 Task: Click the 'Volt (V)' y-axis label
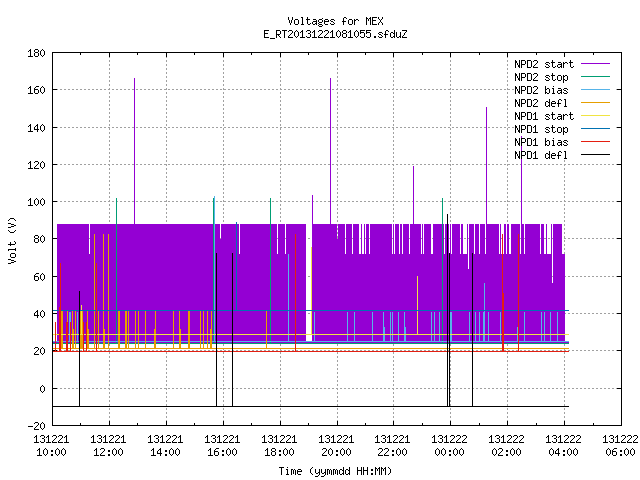pos(12,240)
